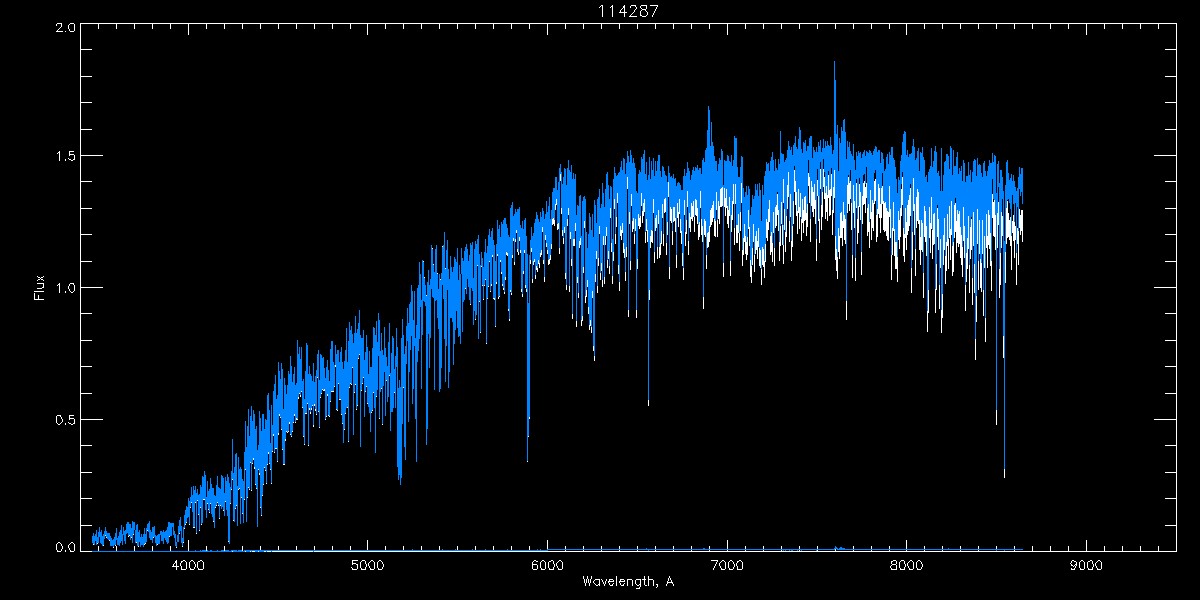Click the emission spike peak near 6900
Image resolution: width=1200 pixels, height=600 pixels.
click(x=709, y=107)
